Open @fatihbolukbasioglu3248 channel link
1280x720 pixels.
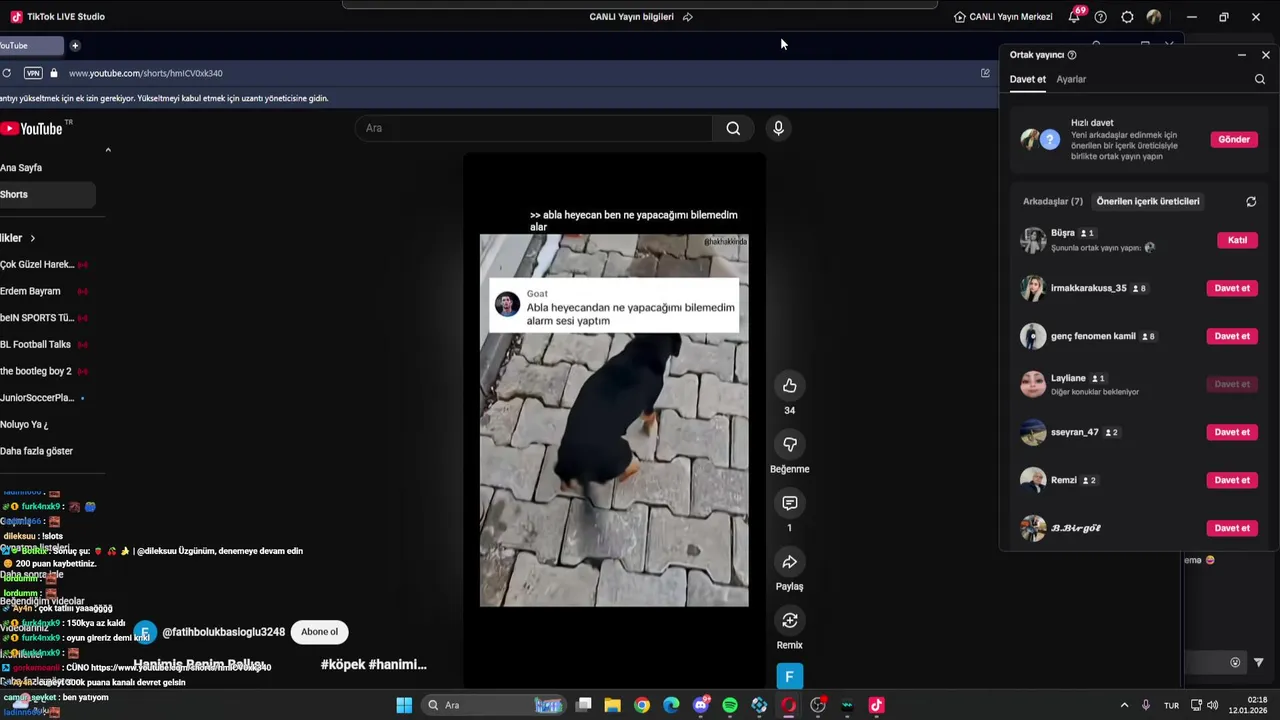tap(224, 632)
